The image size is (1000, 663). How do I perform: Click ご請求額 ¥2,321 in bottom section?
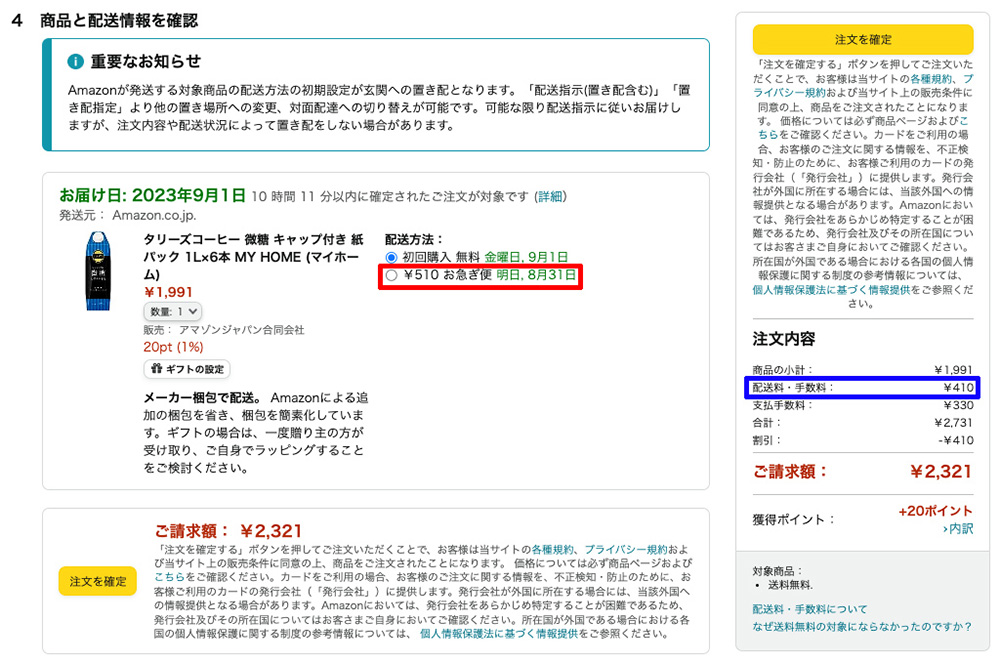228,531
